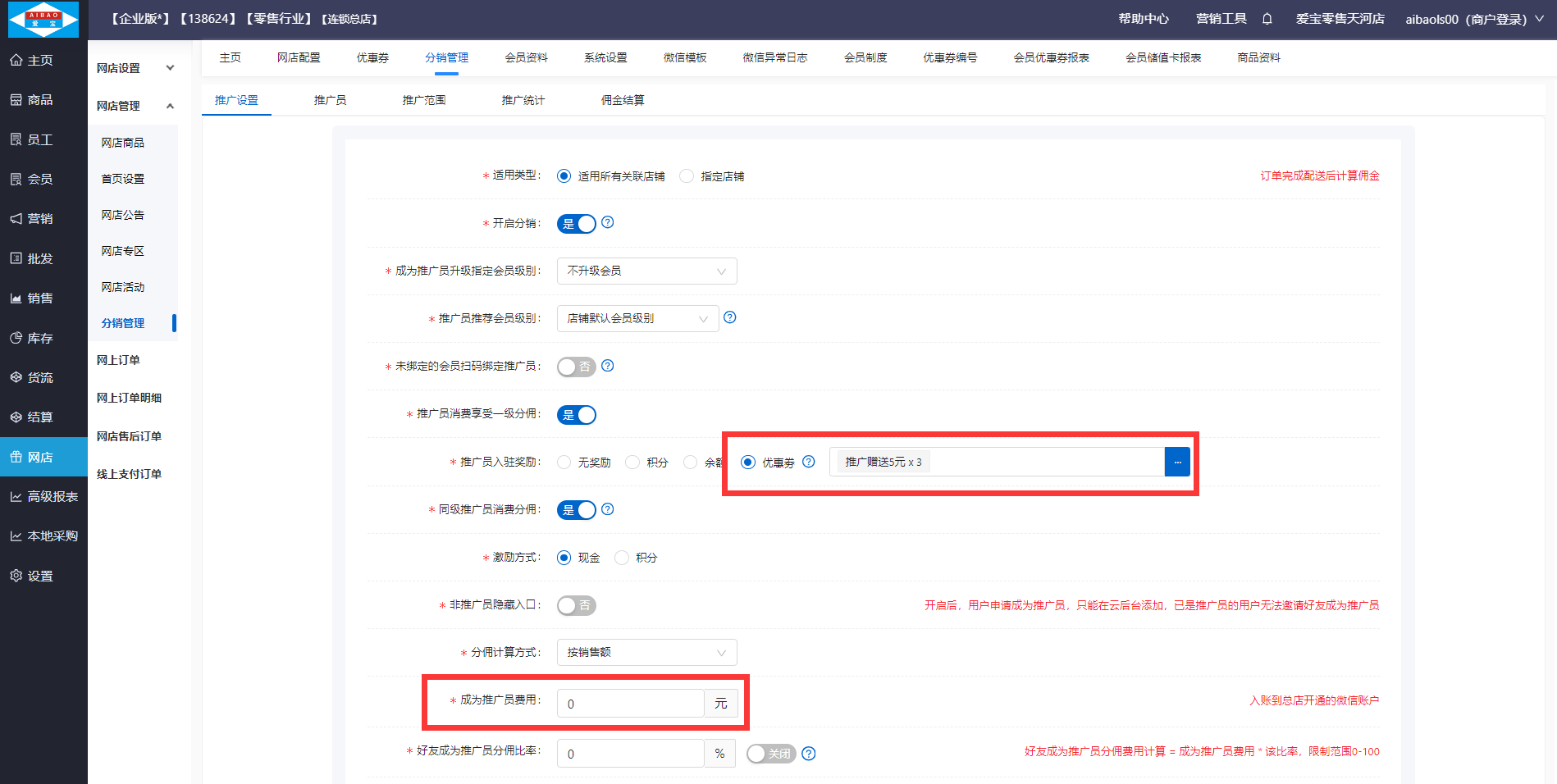Click the help icon beside 优惠券 radio option

tap(808, 462)
